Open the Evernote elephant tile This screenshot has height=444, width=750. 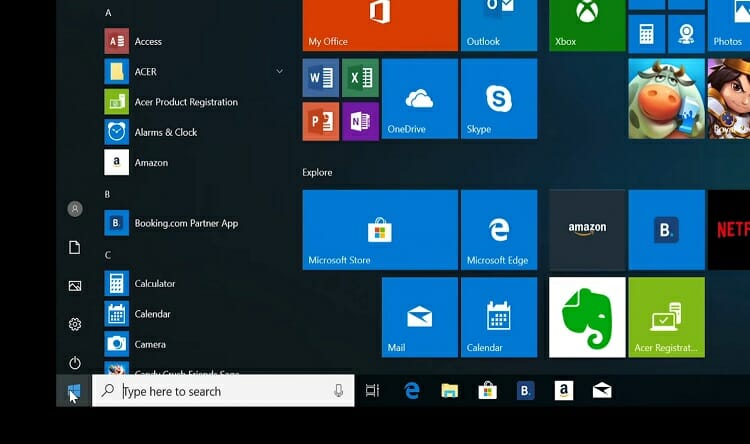[x=587, y=317]
